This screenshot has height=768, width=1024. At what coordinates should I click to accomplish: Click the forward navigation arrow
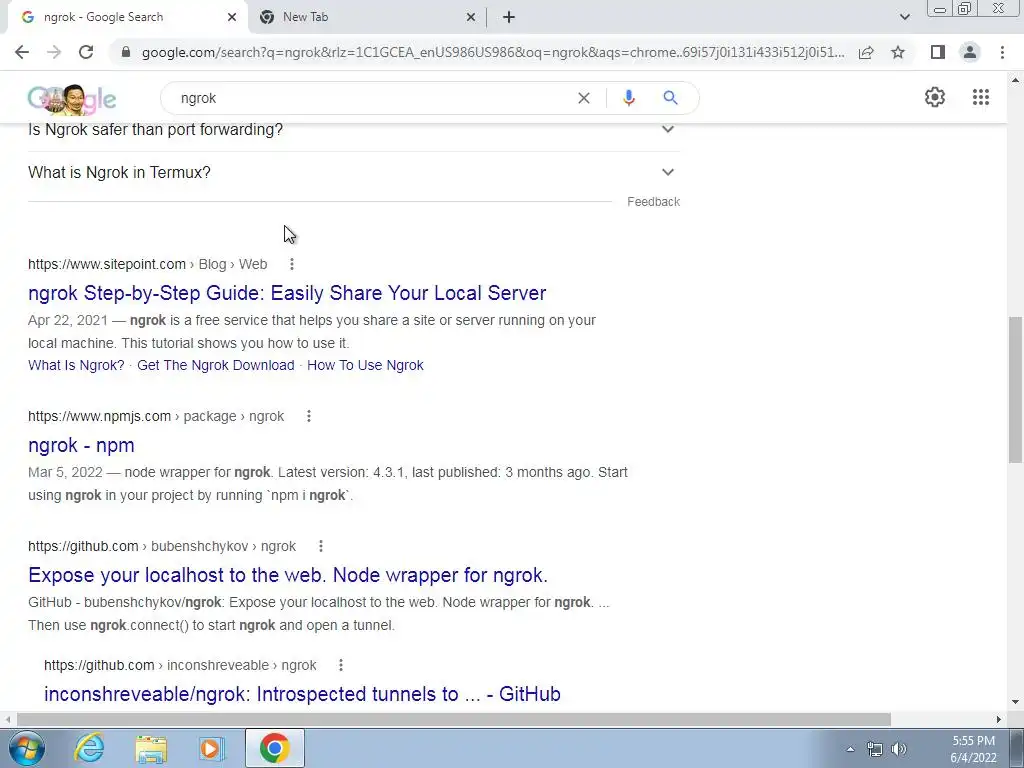click(54, 52)
